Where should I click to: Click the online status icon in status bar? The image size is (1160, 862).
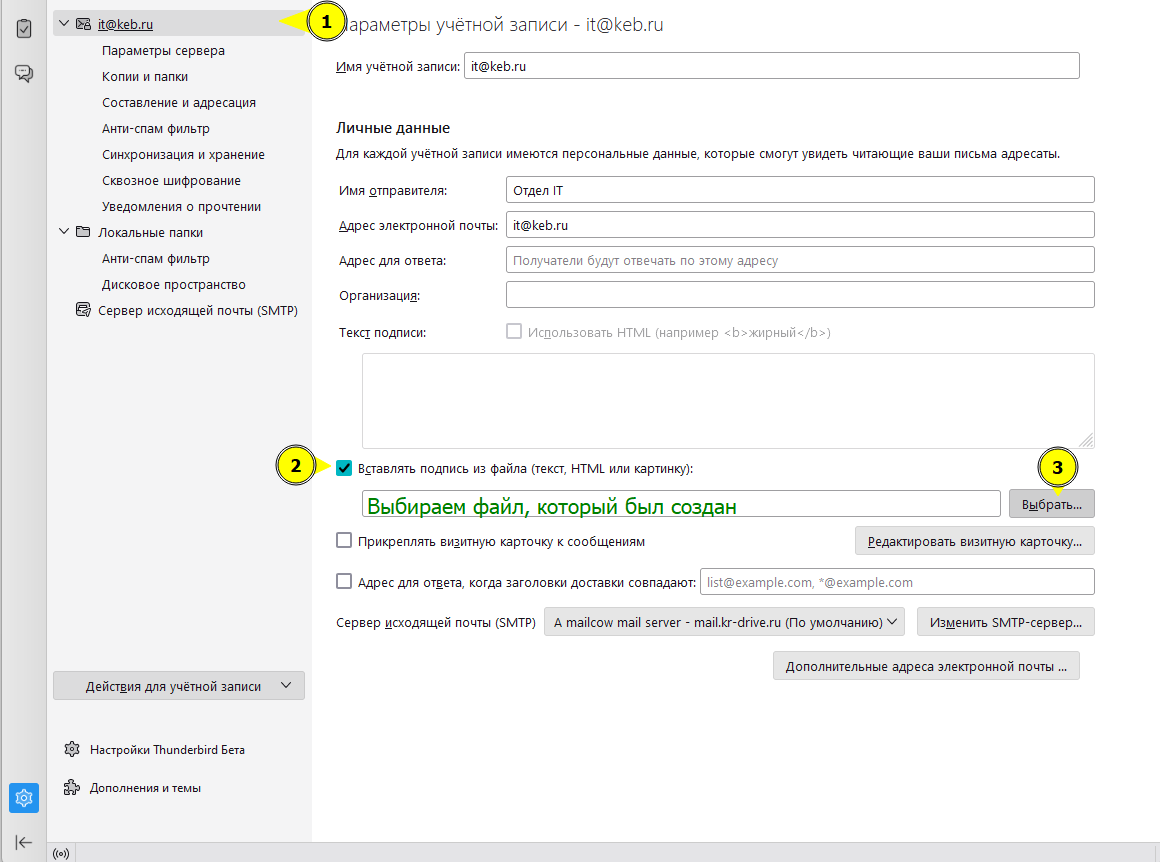pyautogui.click(x=61, y=853)
